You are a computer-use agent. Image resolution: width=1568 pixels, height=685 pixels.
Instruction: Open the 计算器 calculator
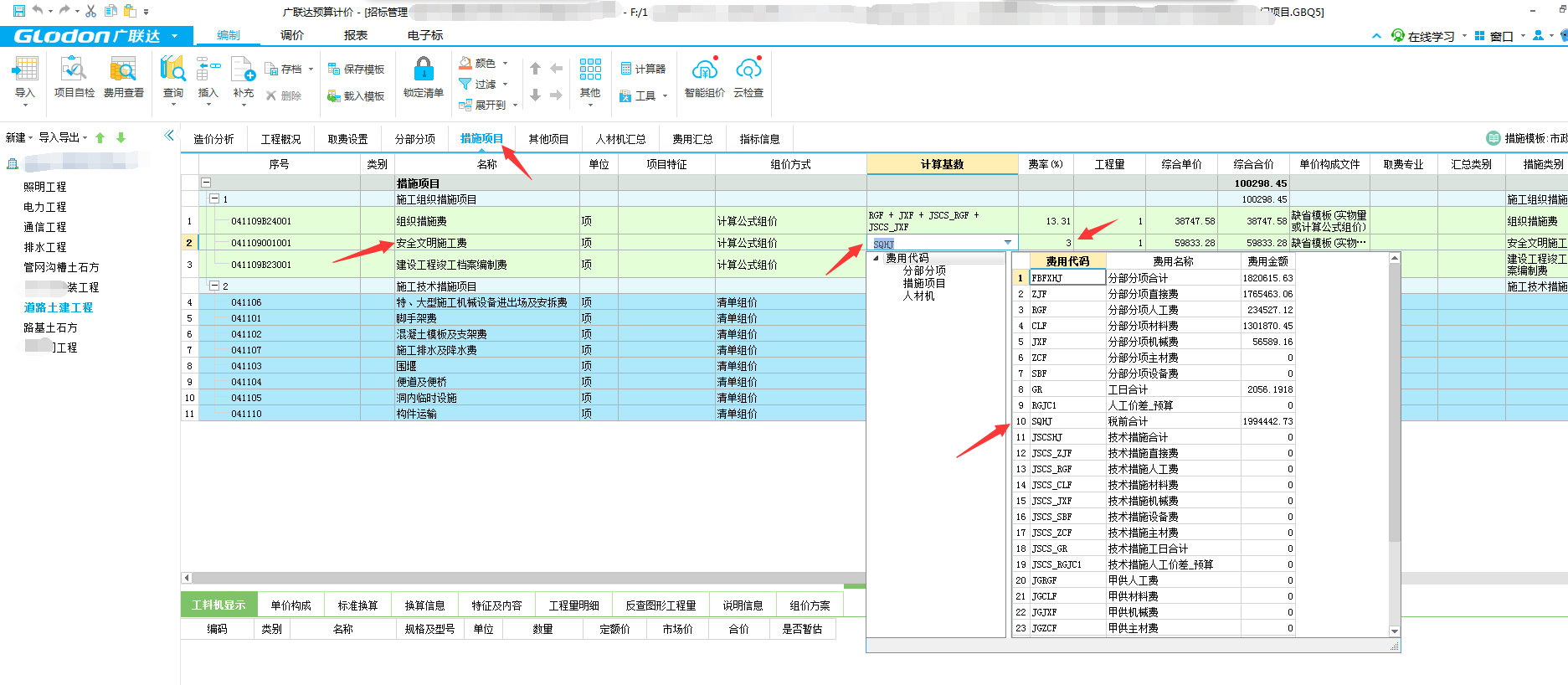[643, 69]
